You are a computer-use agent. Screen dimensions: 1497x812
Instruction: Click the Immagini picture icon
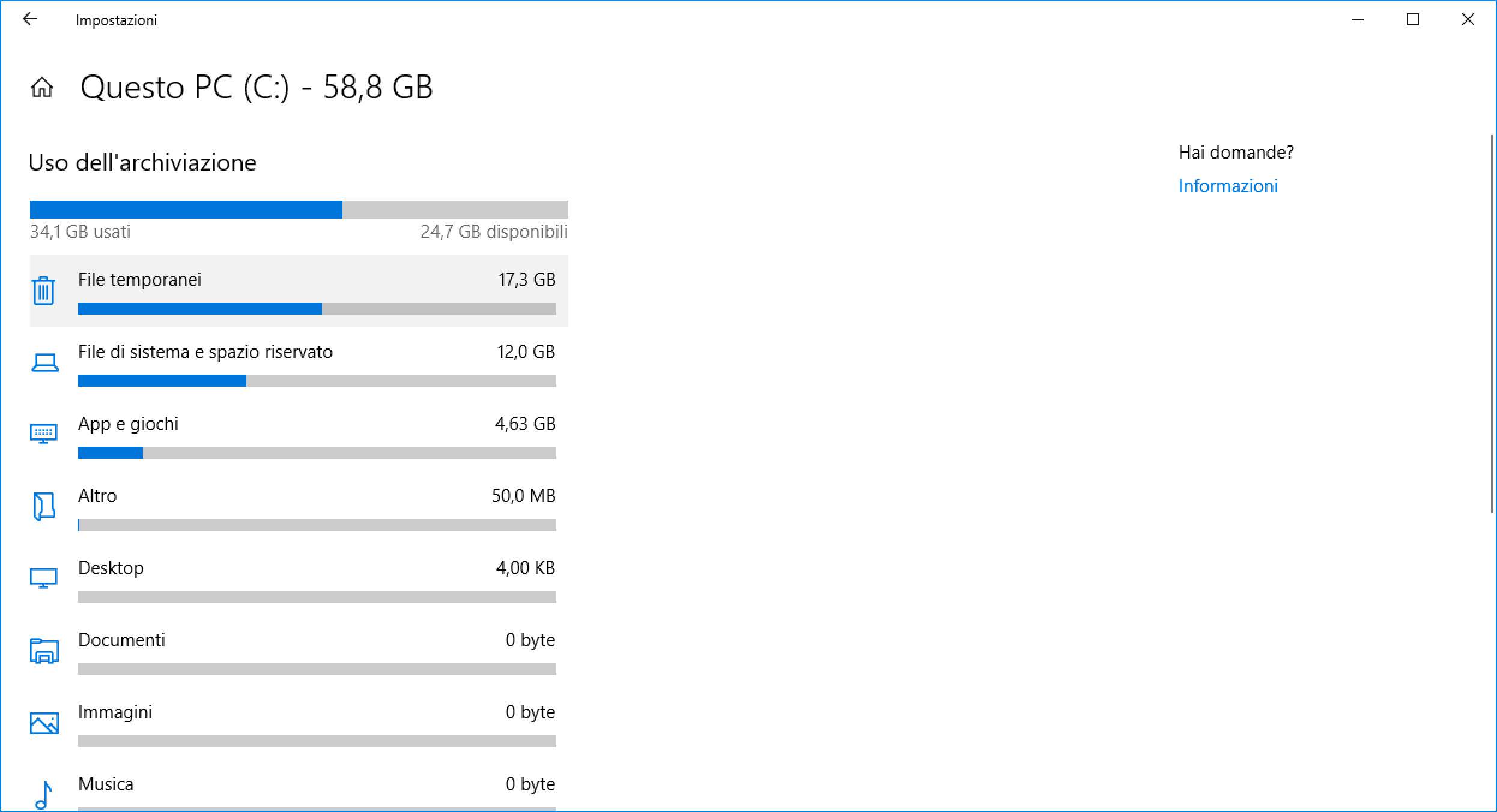tap(44, 723)
